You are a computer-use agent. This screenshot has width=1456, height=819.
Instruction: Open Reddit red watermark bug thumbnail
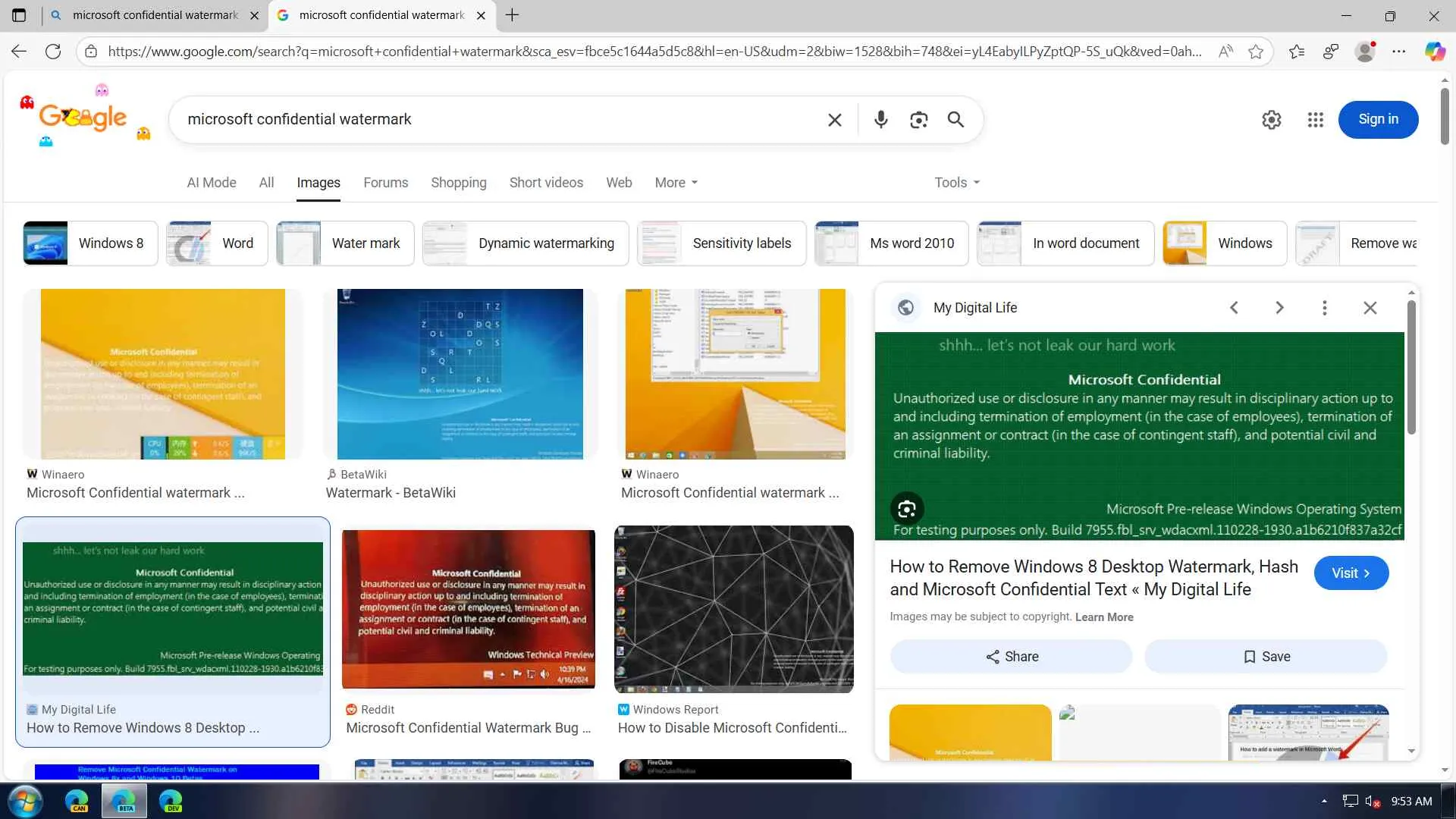tap(468, 609)
